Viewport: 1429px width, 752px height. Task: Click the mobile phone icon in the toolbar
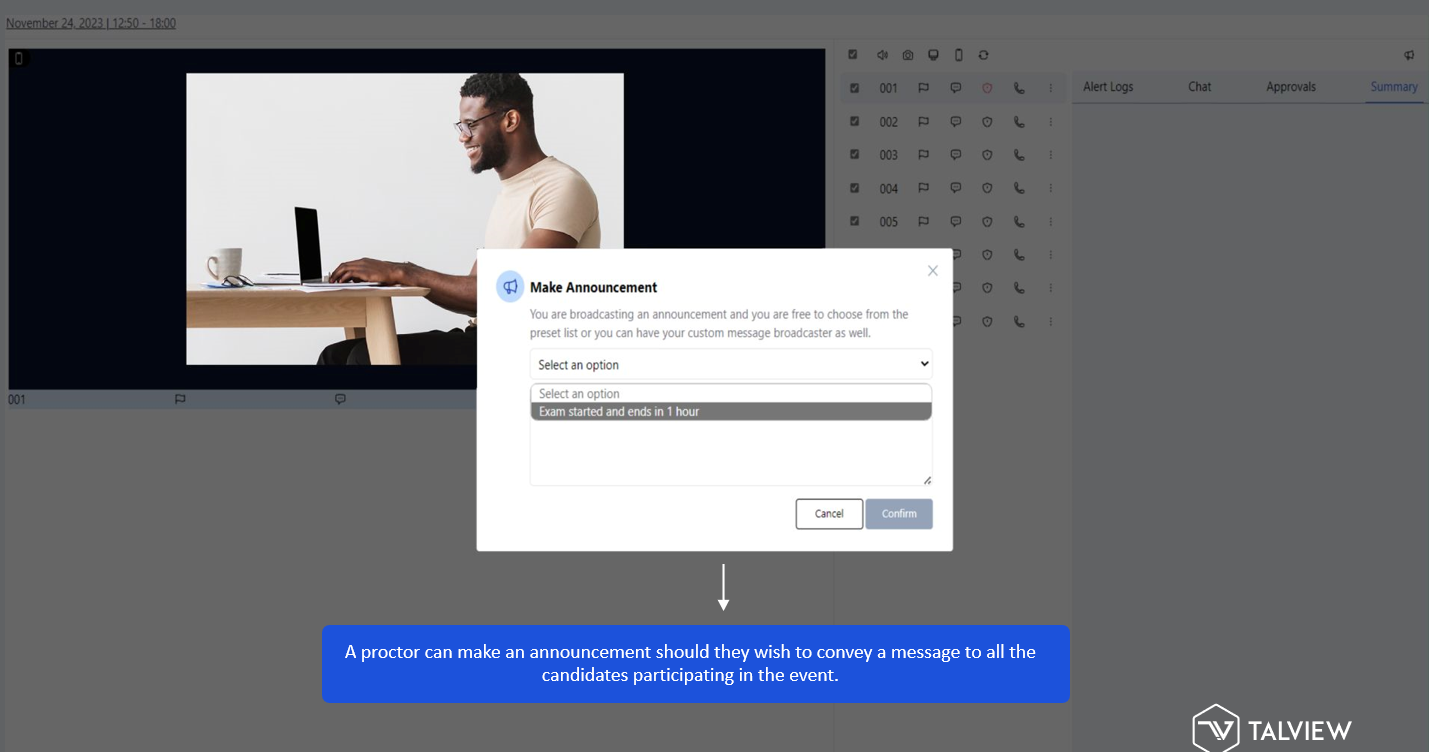(x=958, y=55)
